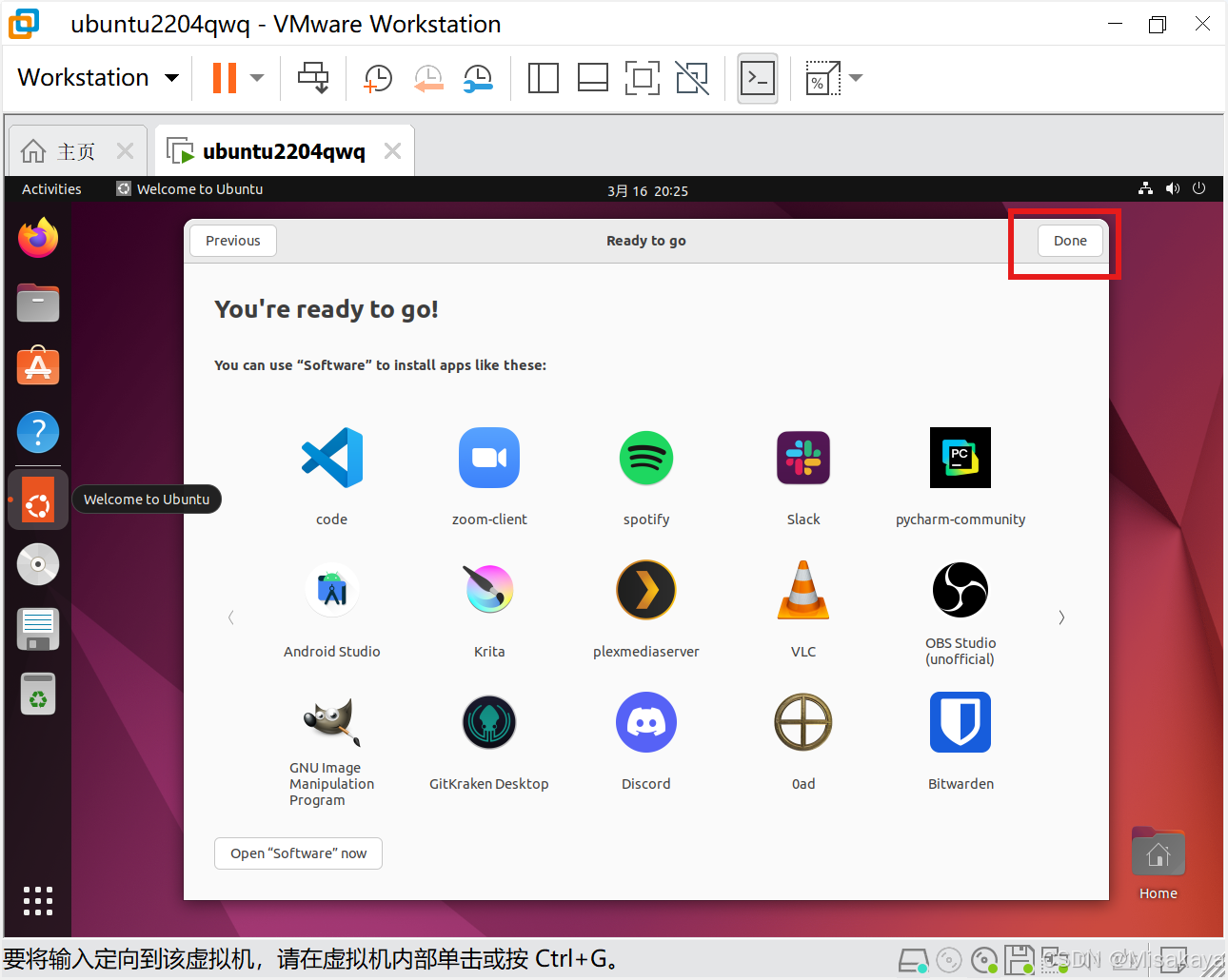Take a snapshot of the VM
The width and height of the screenshot is (1228, 980).
(x=378, y=78)
